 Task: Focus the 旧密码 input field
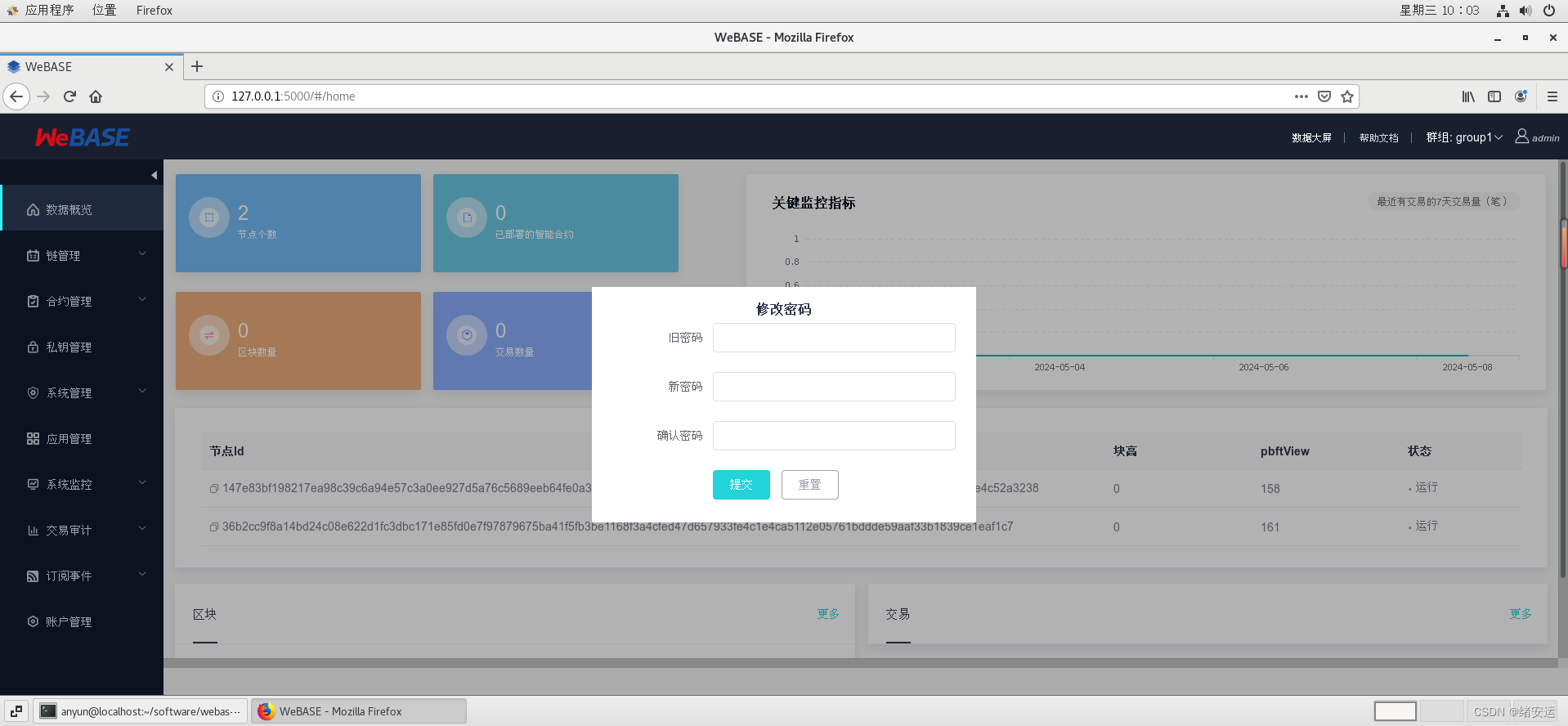click(x=834, y=338)
